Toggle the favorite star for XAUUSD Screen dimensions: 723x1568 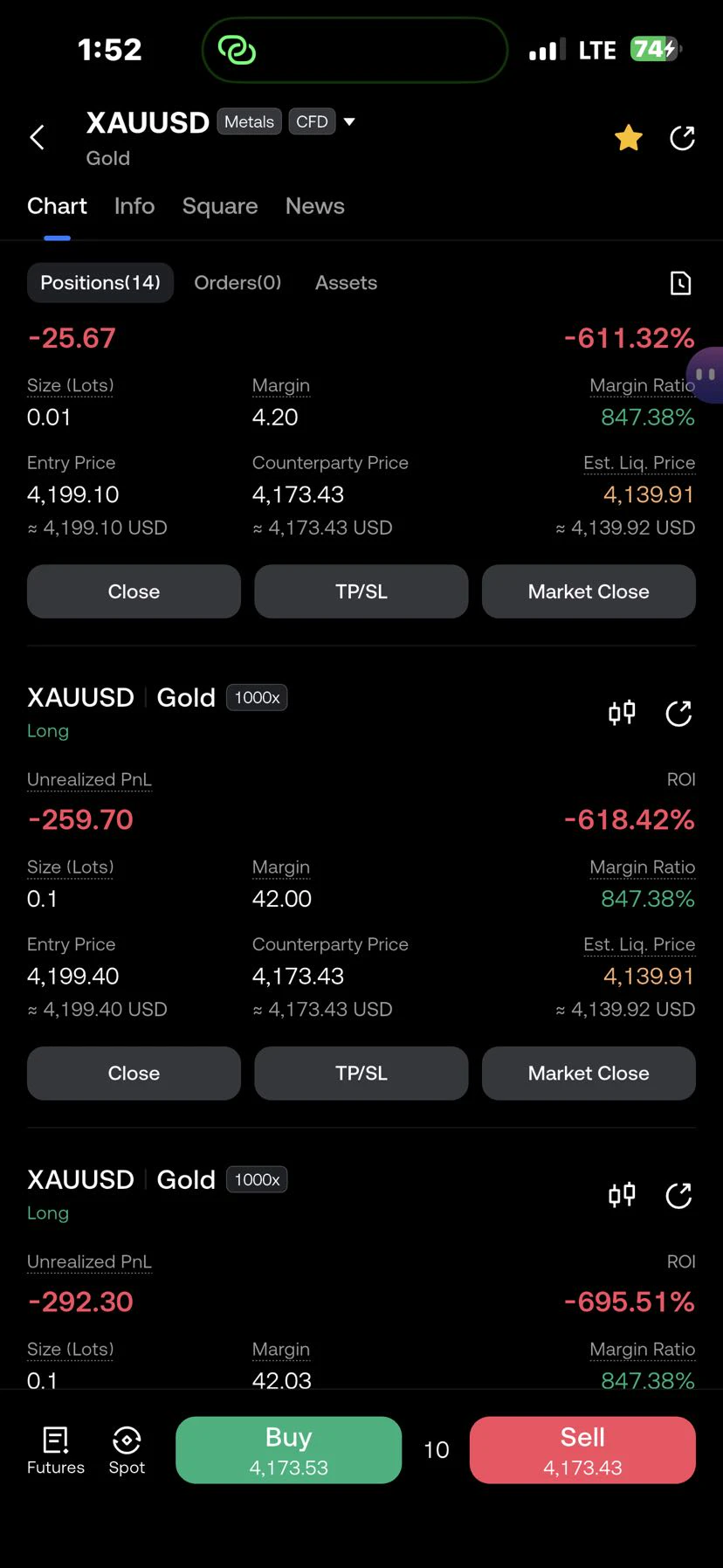click(x=629, y=138)
